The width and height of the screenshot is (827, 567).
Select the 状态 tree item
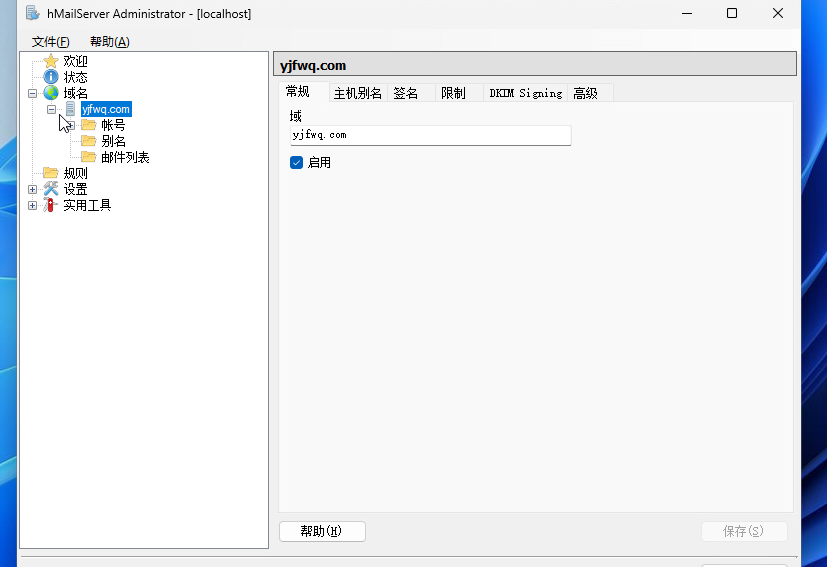click(x=75, y=77)
